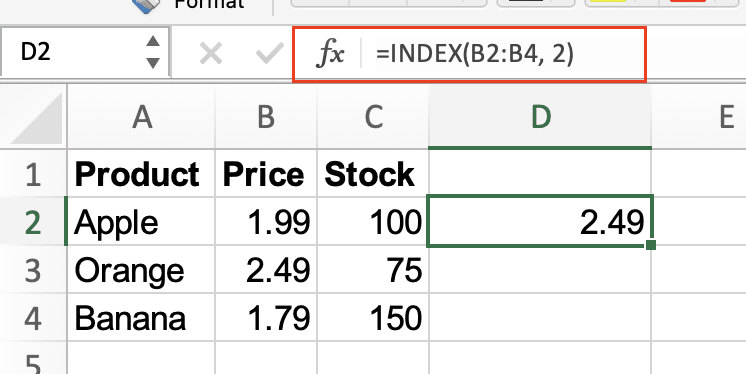Select the row 3 header

[x=33, y=270]
